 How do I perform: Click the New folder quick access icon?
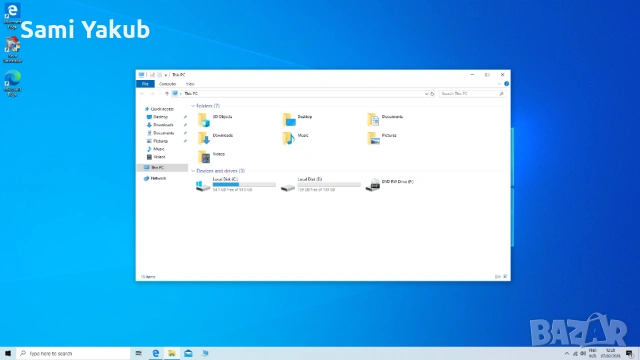point(160,75)
